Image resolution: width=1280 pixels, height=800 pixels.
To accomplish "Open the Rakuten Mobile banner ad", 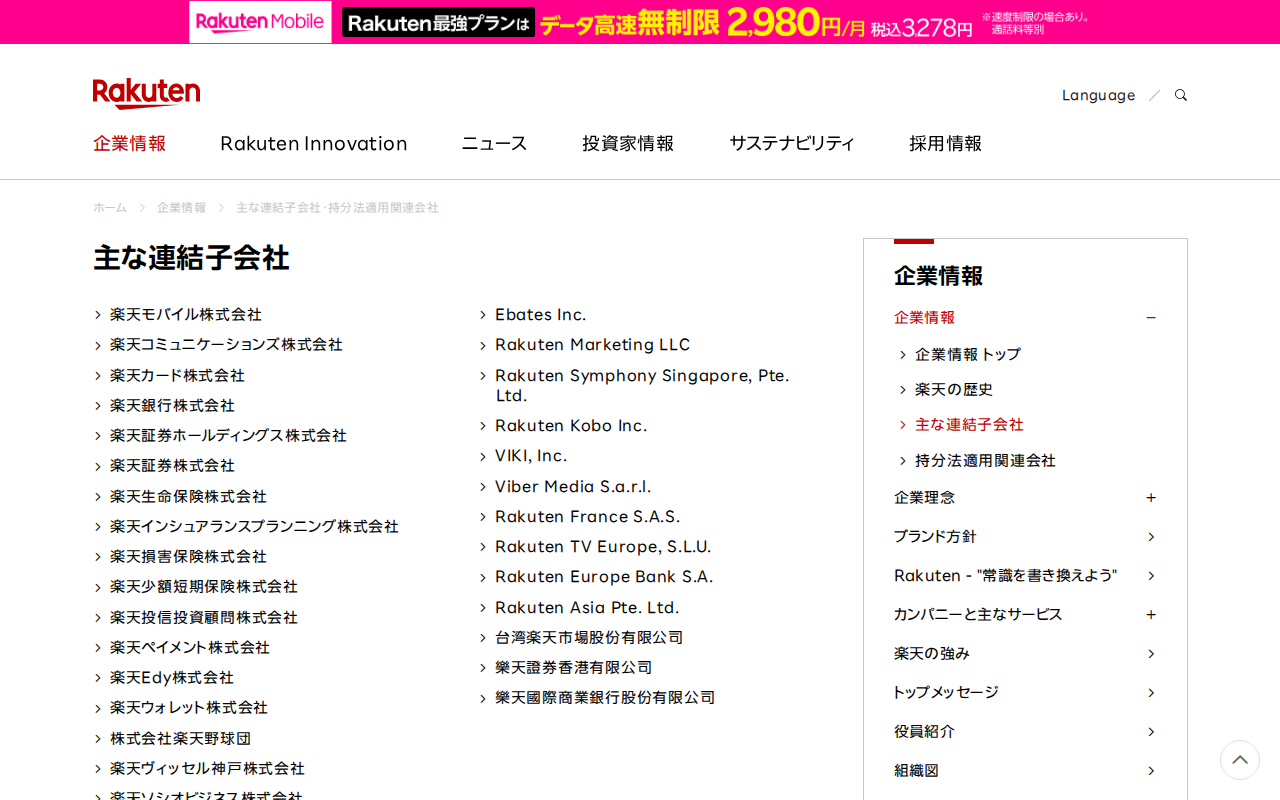I will [x=640, y=22].
